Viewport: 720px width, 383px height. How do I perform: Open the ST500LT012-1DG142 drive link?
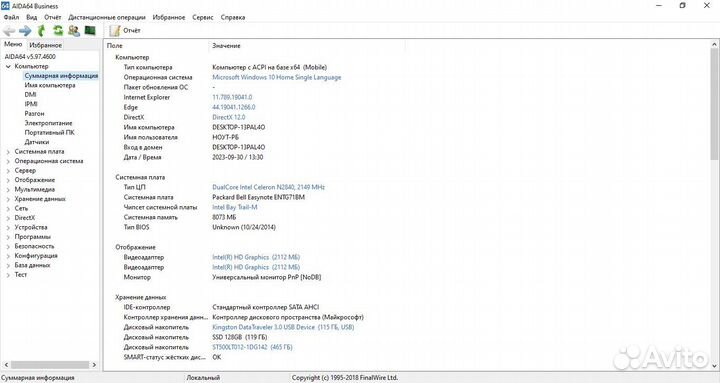pos(252,347)
